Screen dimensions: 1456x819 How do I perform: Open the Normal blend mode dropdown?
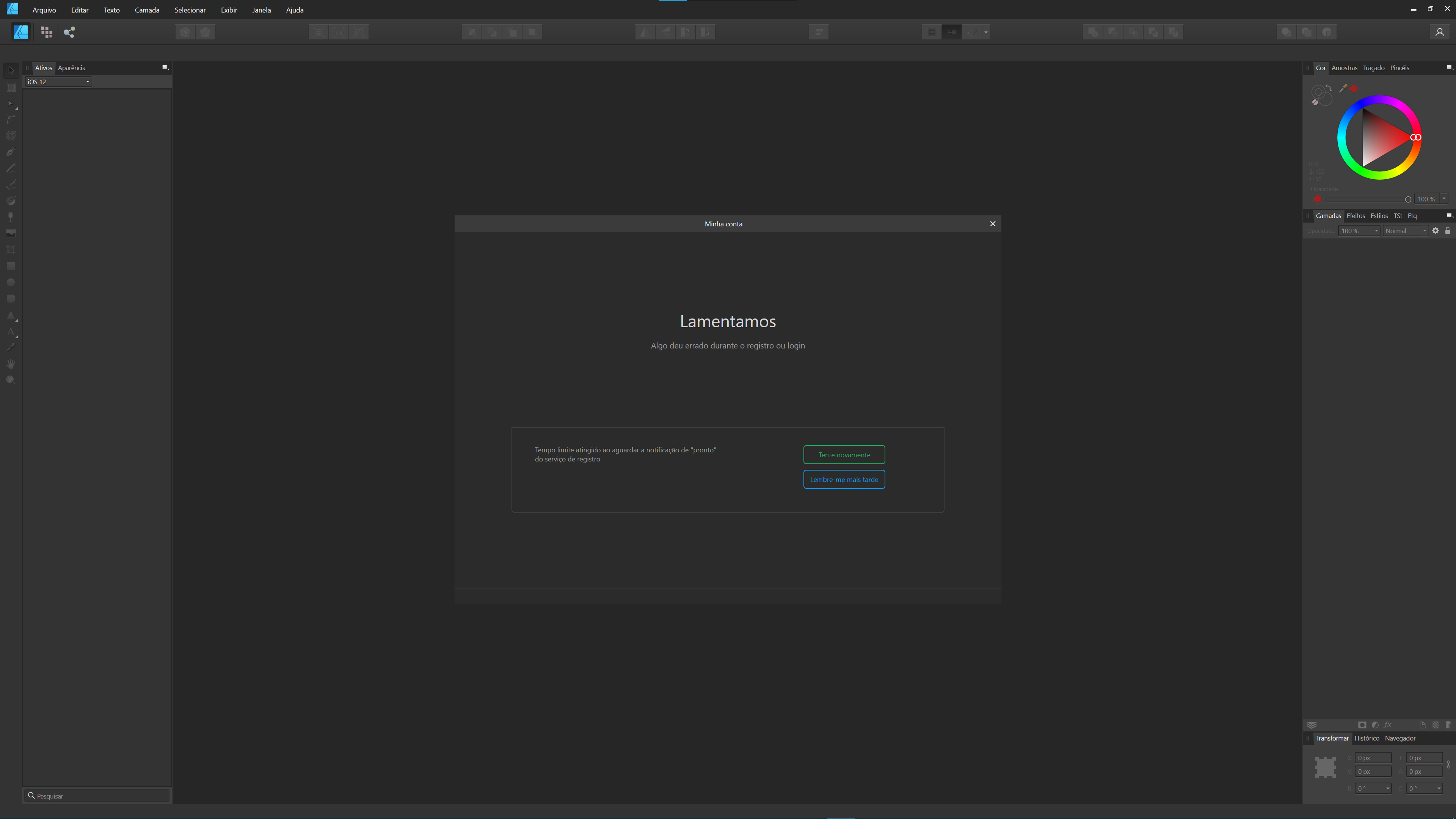1406,231
